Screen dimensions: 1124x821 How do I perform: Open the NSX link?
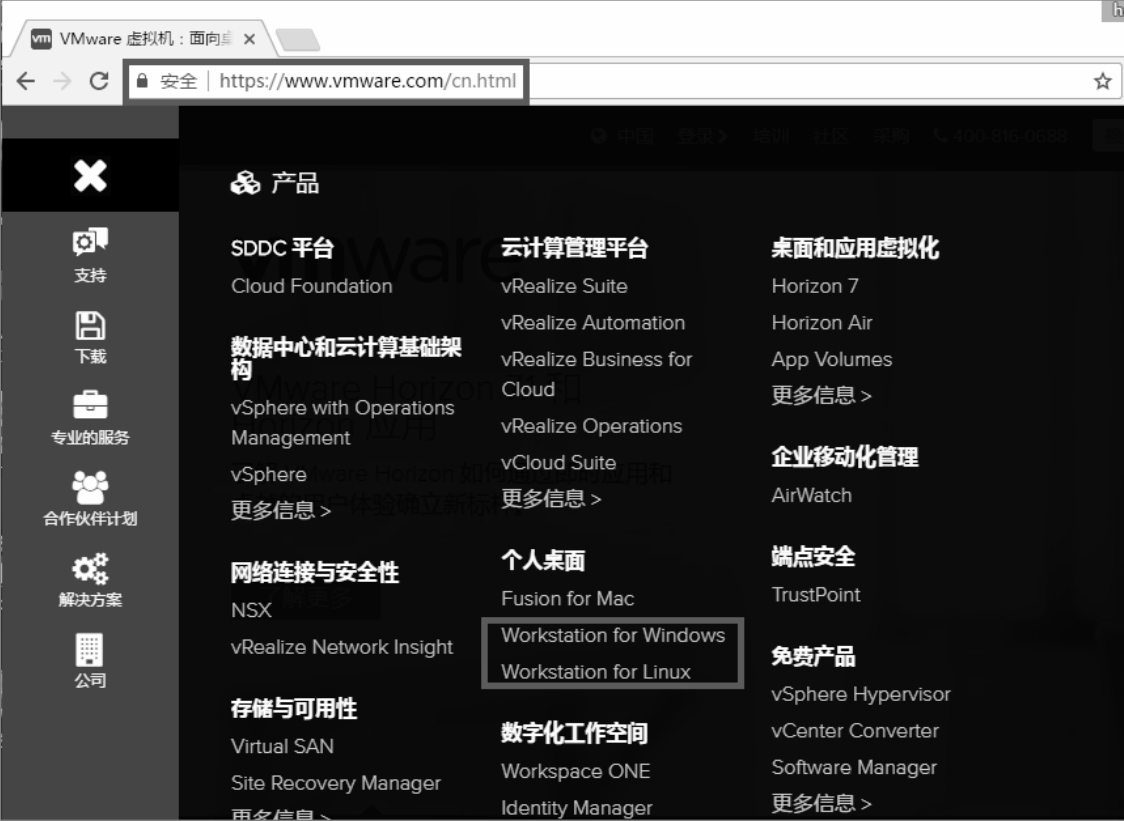coord(252,610)
